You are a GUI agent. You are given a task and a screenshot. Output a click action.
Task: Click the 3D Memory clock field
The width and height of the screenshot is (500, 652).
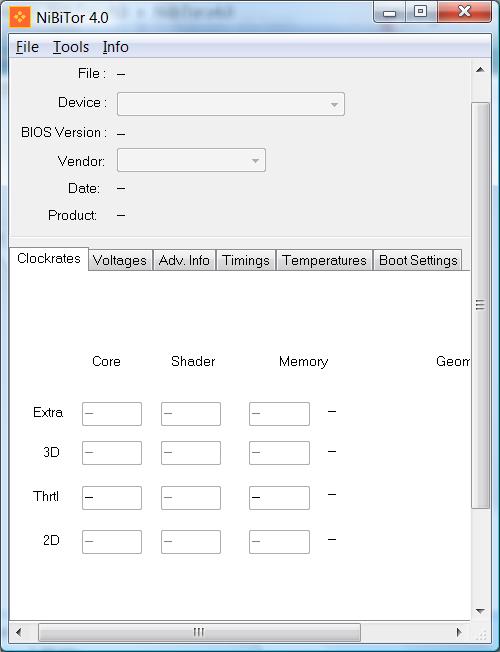(x=280, y=453)
